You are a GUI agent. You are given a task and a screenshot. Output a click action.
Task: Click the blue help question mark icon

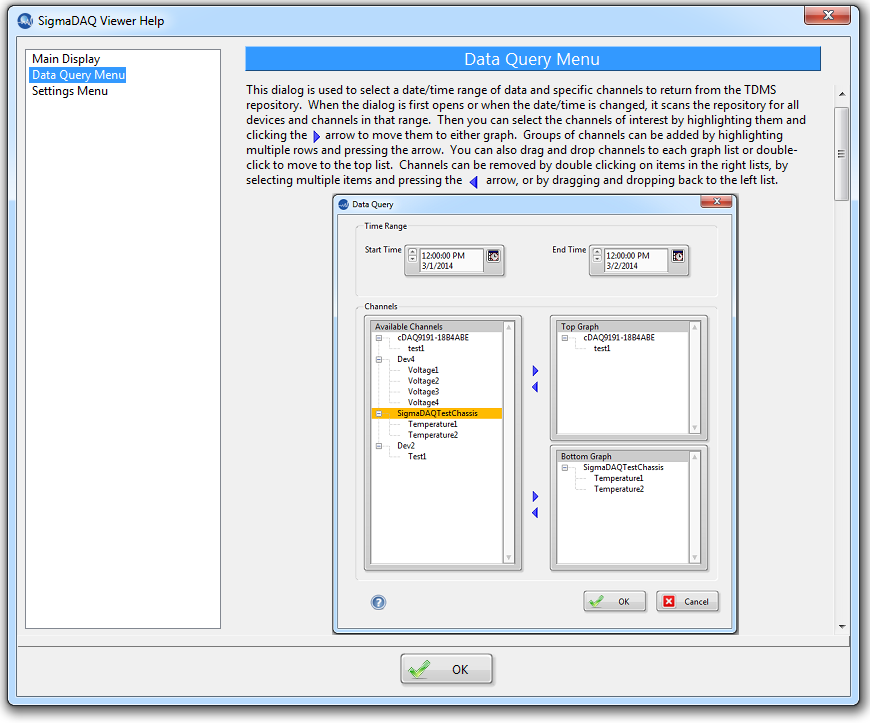coord(378,602)
